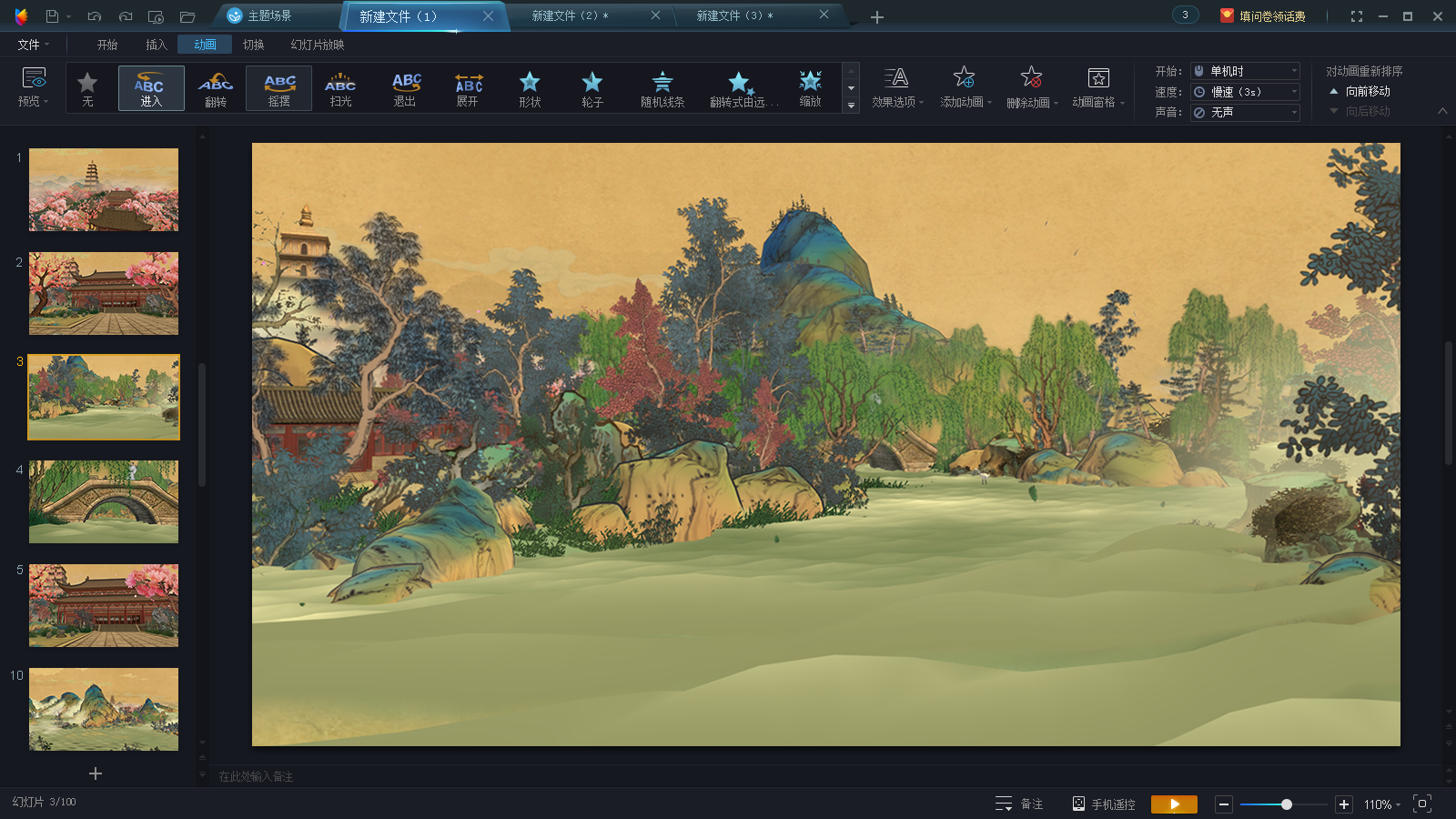Select the 展开 expand animation
Screen dimensions: 1456x819
click(468, 89)
